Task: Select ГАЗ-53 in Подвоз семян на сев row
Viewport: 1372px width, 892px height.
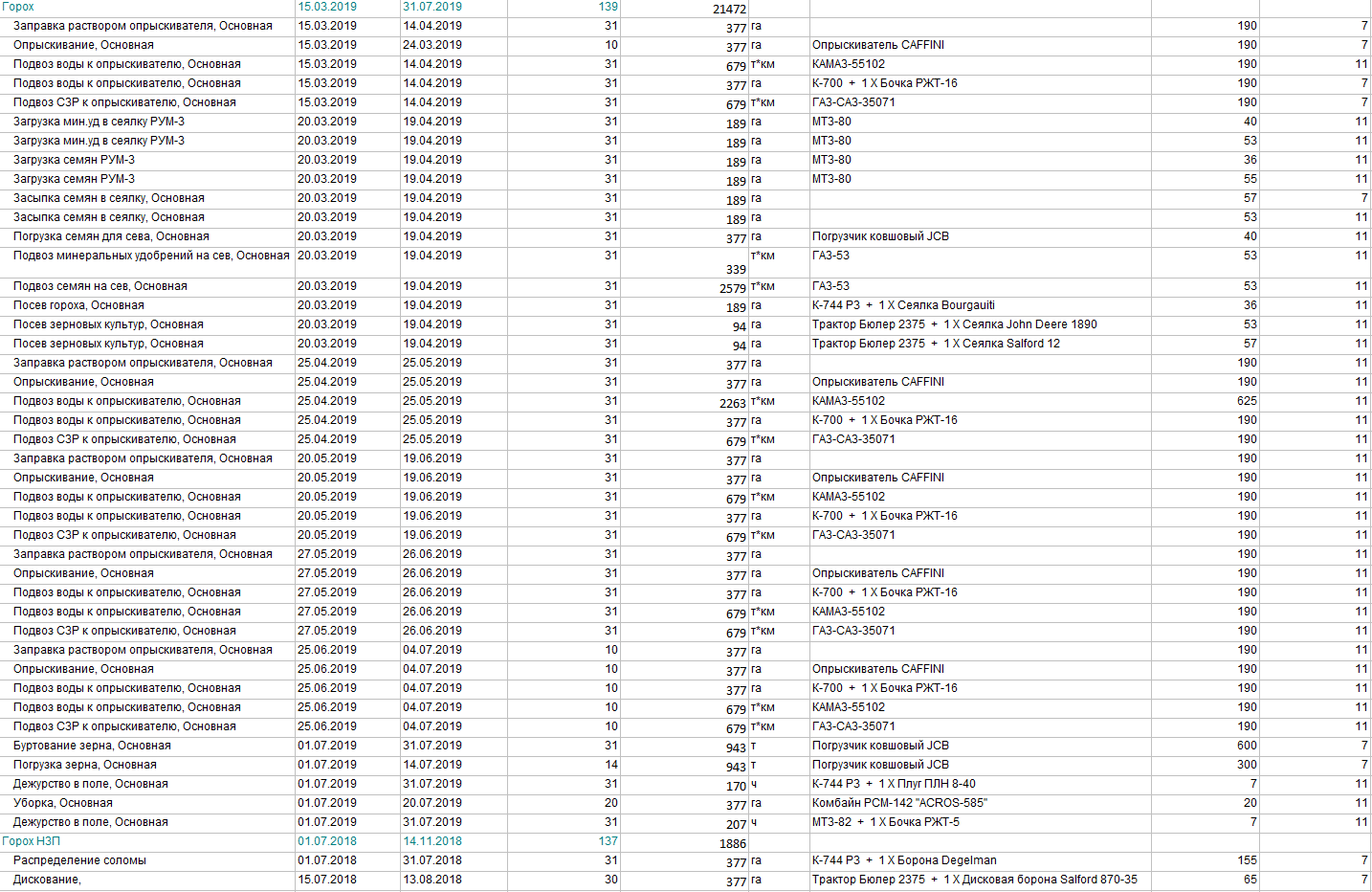Action: click(830, 286)
